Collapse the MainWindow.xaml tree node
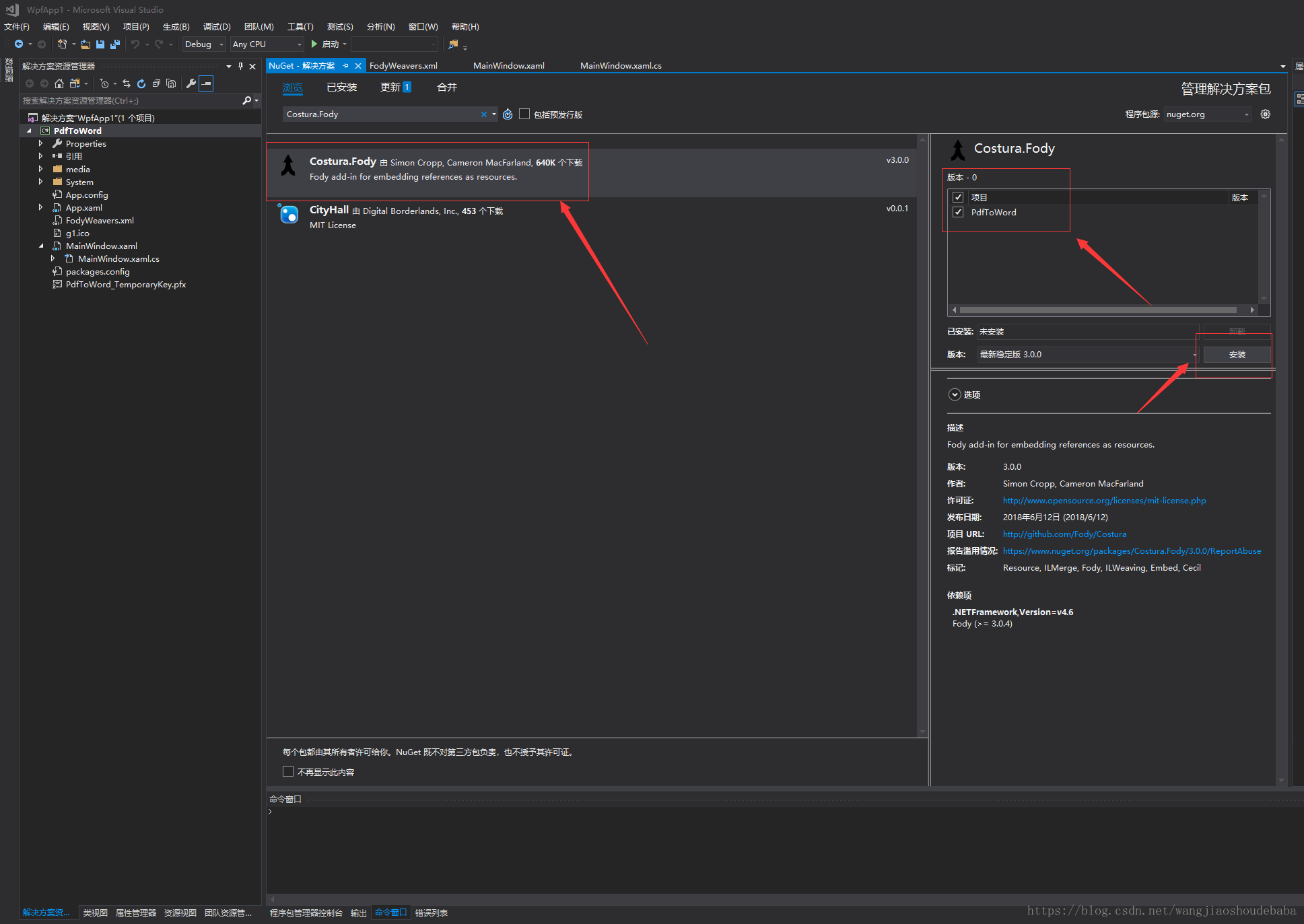The height and width of the screenshot is (924, 1304). click(x=40, y=246)
